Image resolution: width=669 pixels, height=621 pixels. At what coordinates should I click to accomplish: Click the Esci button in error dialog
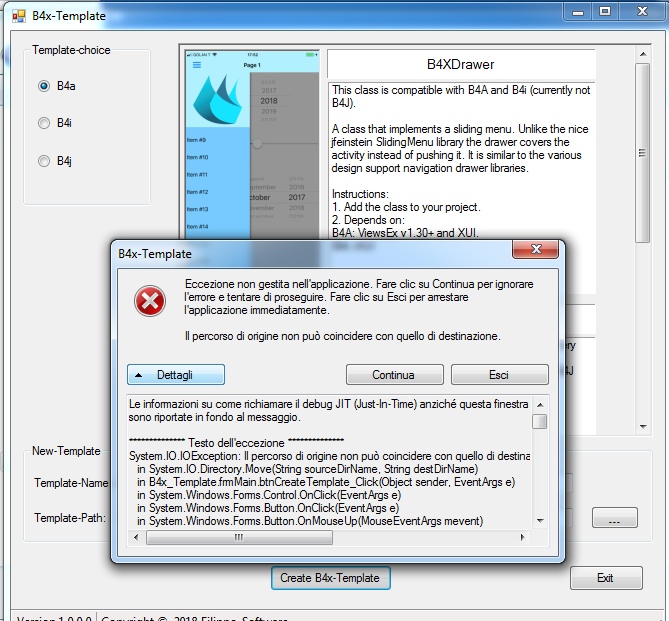click(x=500, y=375)
